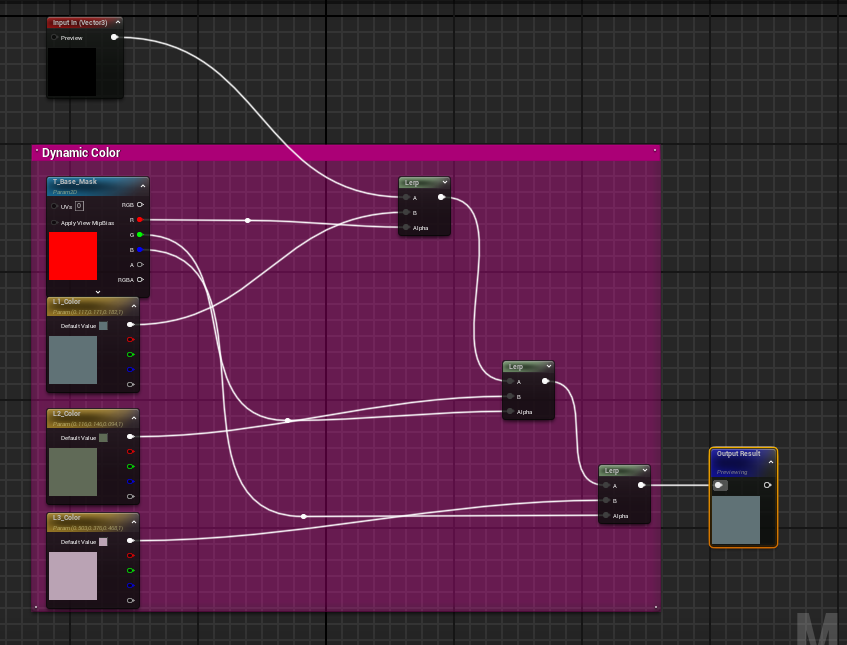Collapse the Input In (Vector3) node
This screenshot has width=847, height=645.
click(x=118, y=22)
